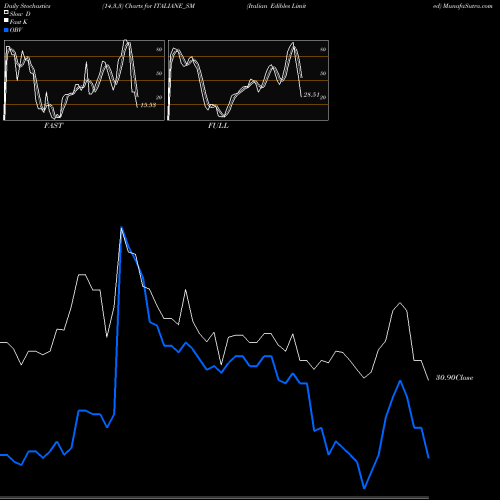Click 'Charts for ITALIANE_SM' title text

click(x=160, y=6)
